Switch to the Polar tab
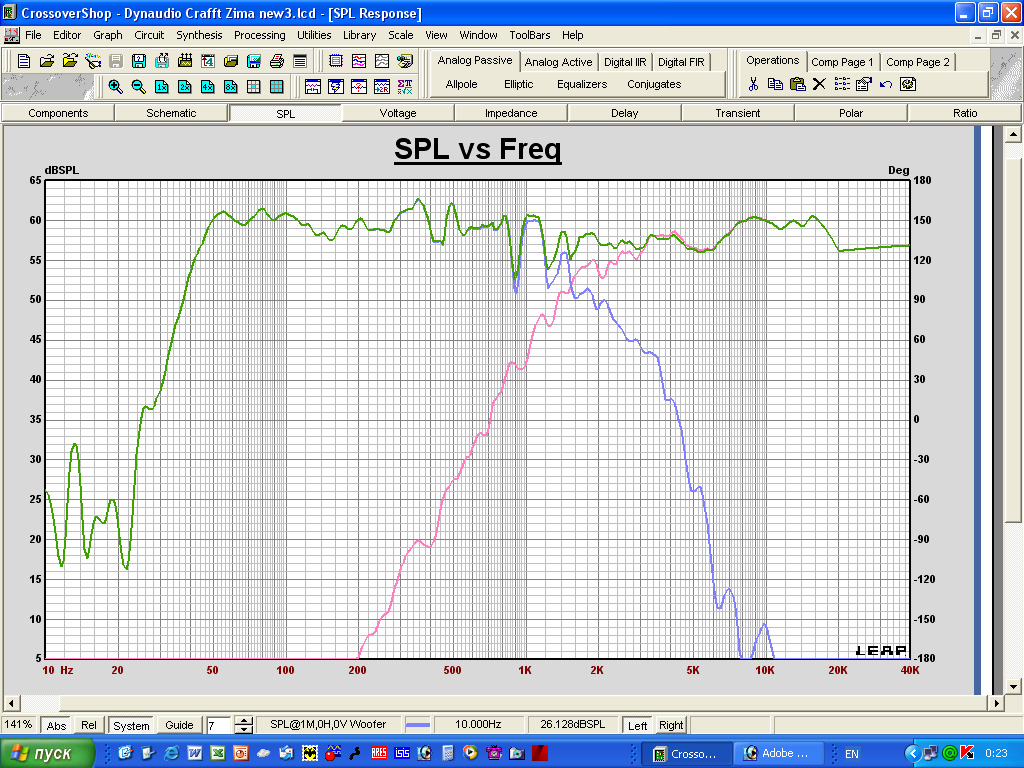This screenshot has height=768, width=1024. click(x=851, y=113)
